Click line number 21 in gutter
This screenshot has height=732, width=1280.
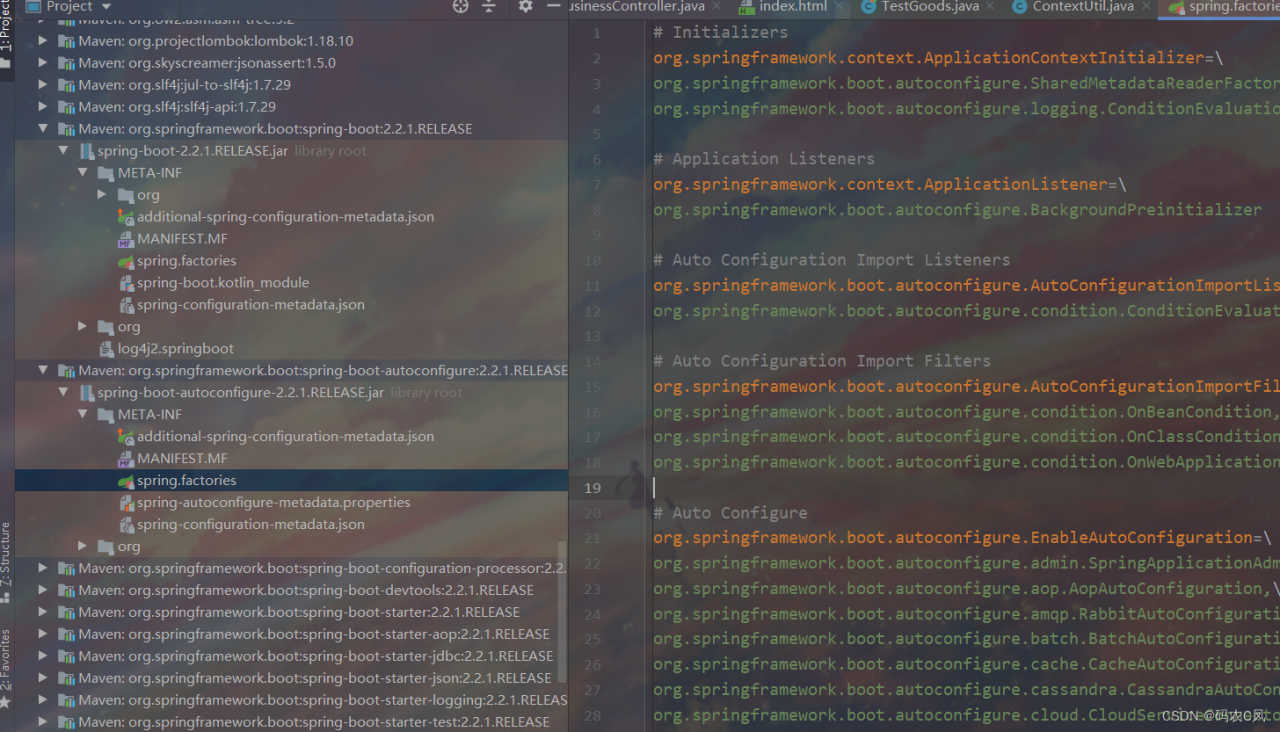point(593,538)
